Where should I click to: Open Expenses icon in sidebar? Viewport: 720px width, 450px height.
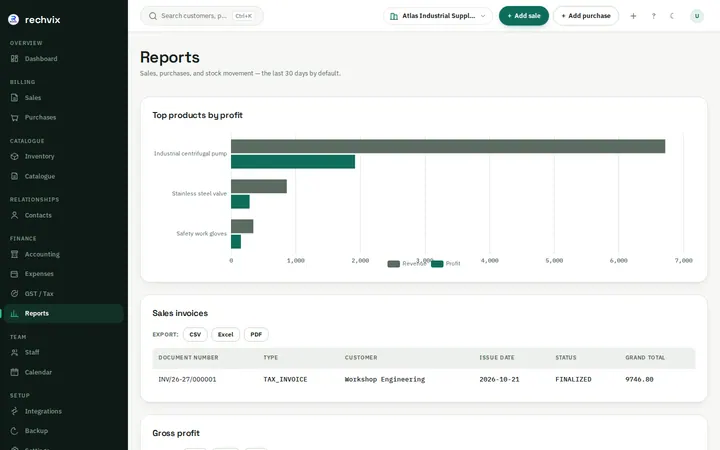click(x=15, y=274)
